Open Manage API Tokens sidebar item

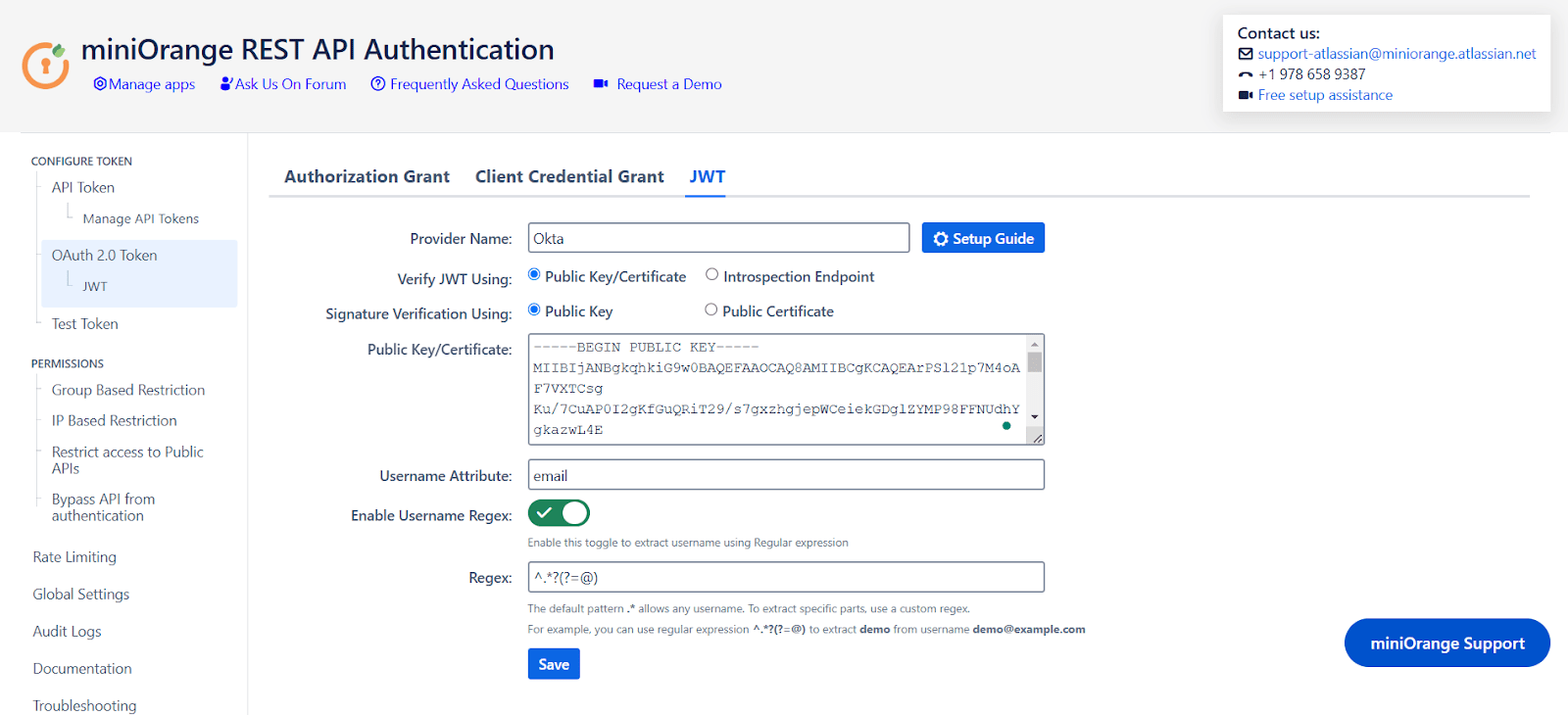[141, 218]
